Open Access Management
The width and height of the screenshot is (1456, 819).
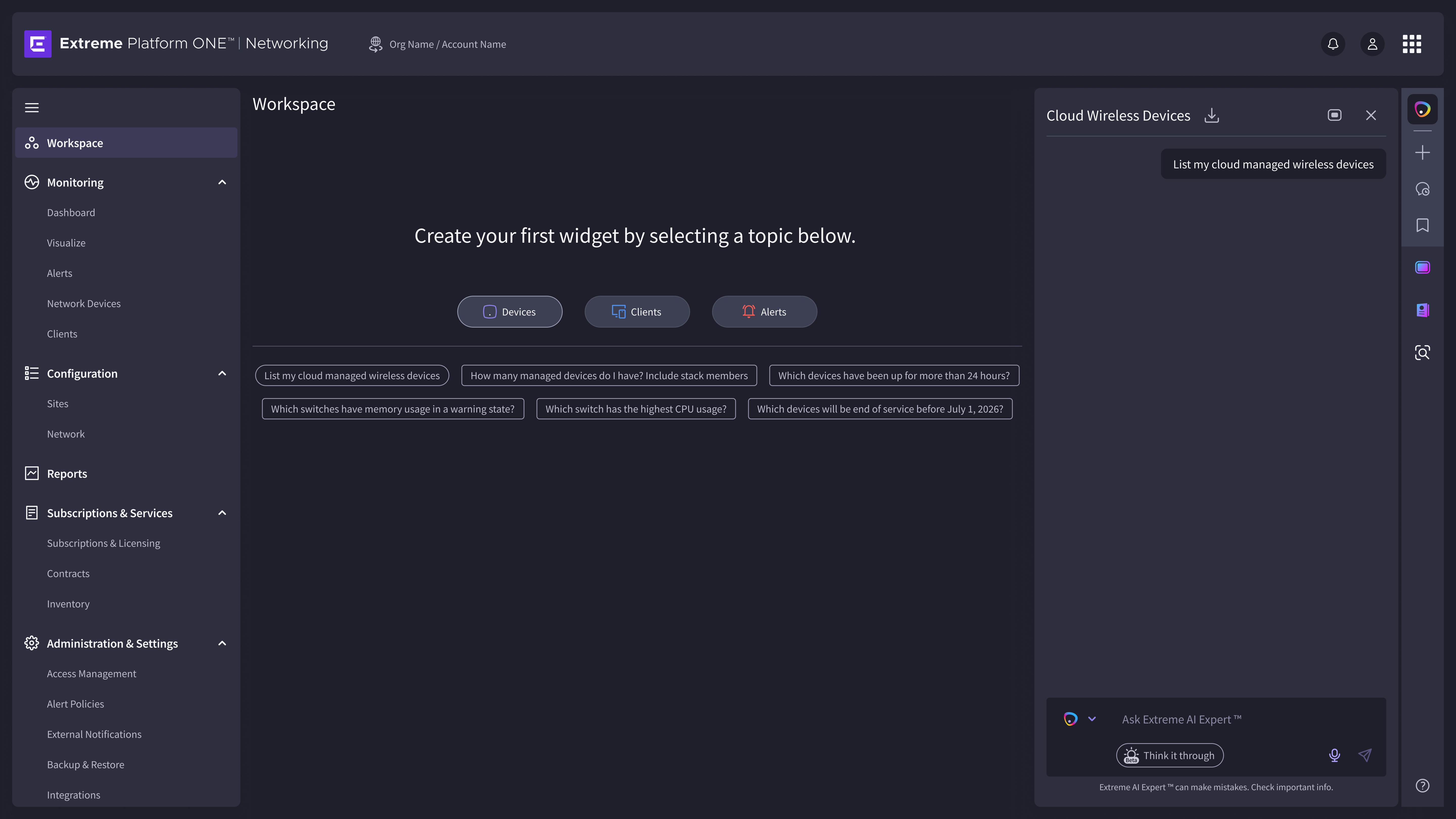[92, 674]
